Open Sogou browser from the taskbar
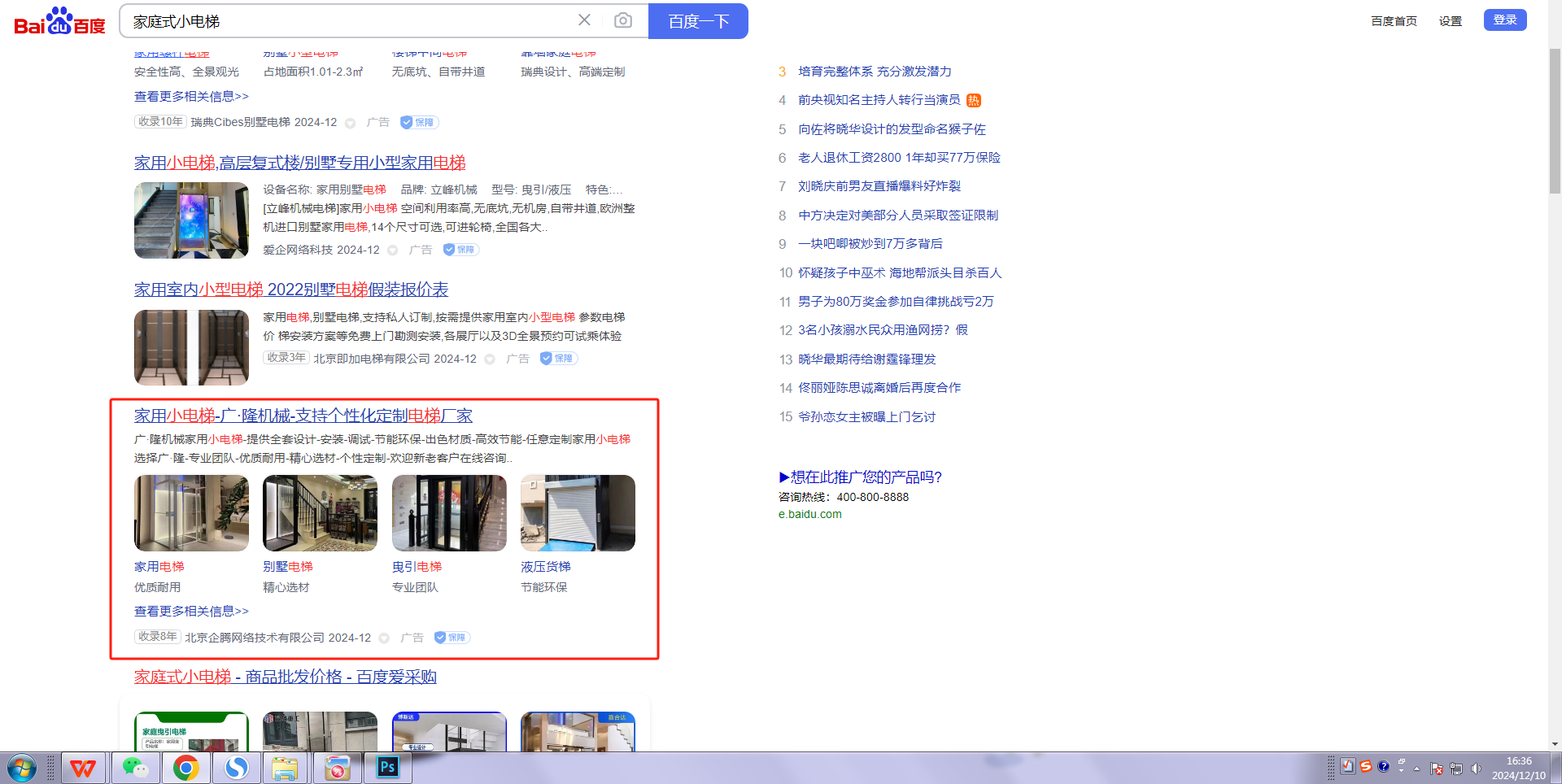 (x=237, y=768)
